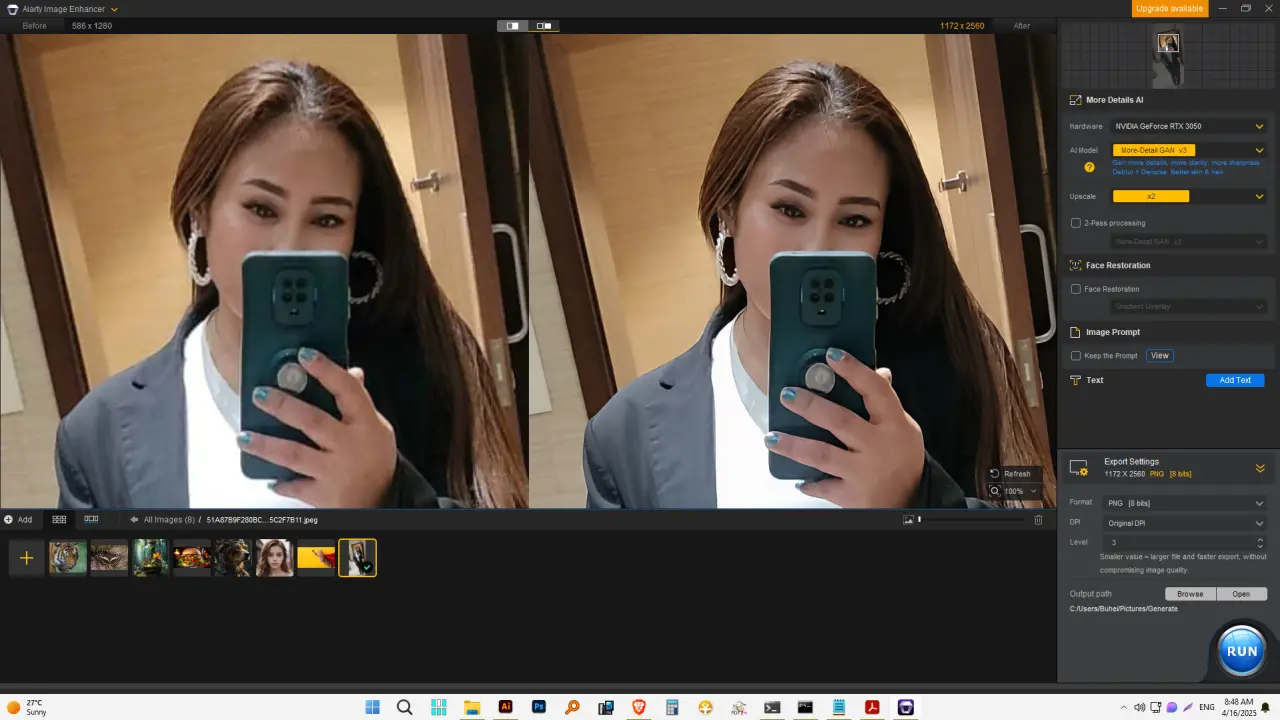Open the DPI Original DPI dropdown
Screen dimensions: 1280x720
pyautogui.click(x=1184, y=523)
